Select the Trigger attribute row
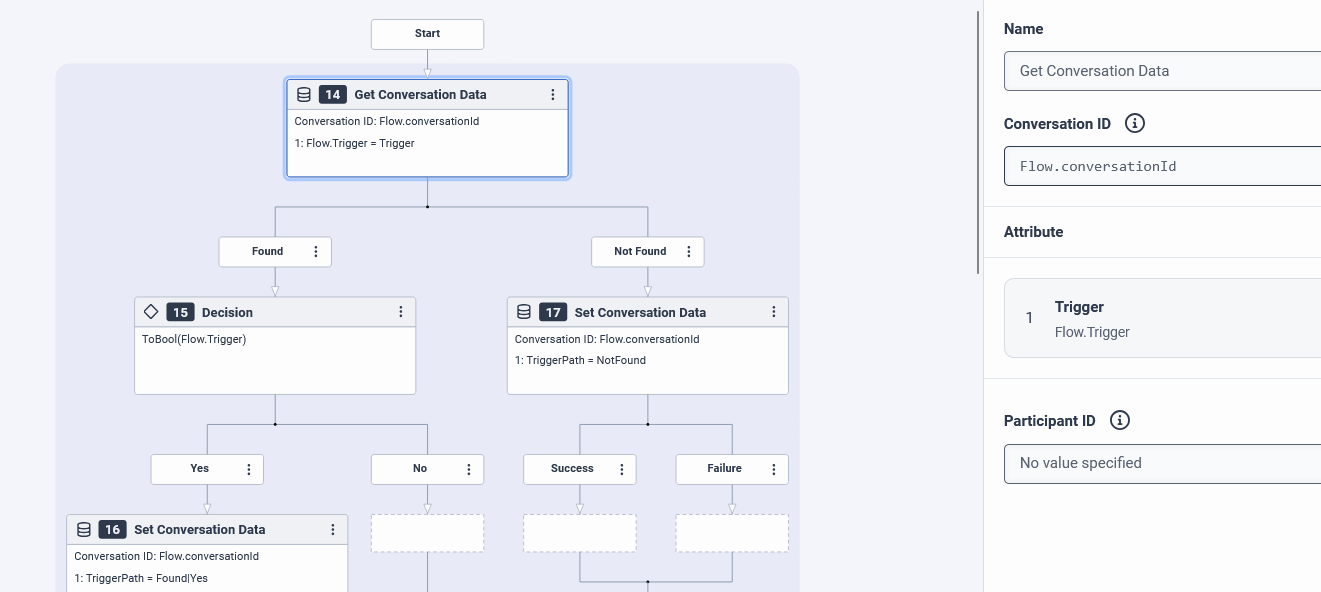The width and height of the screenshot is (1321, 592). [1162, 318]
